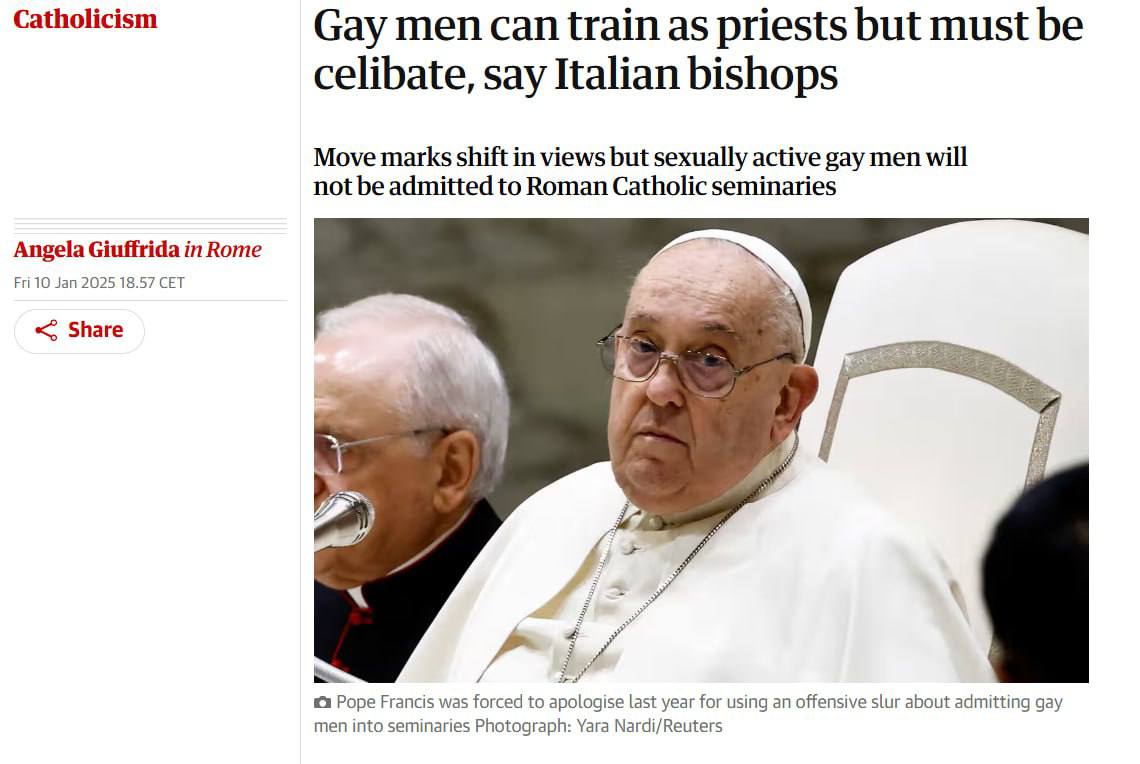Click the ruled lines above the byline
Screen dimensions: 1140x764
(150, 225)
